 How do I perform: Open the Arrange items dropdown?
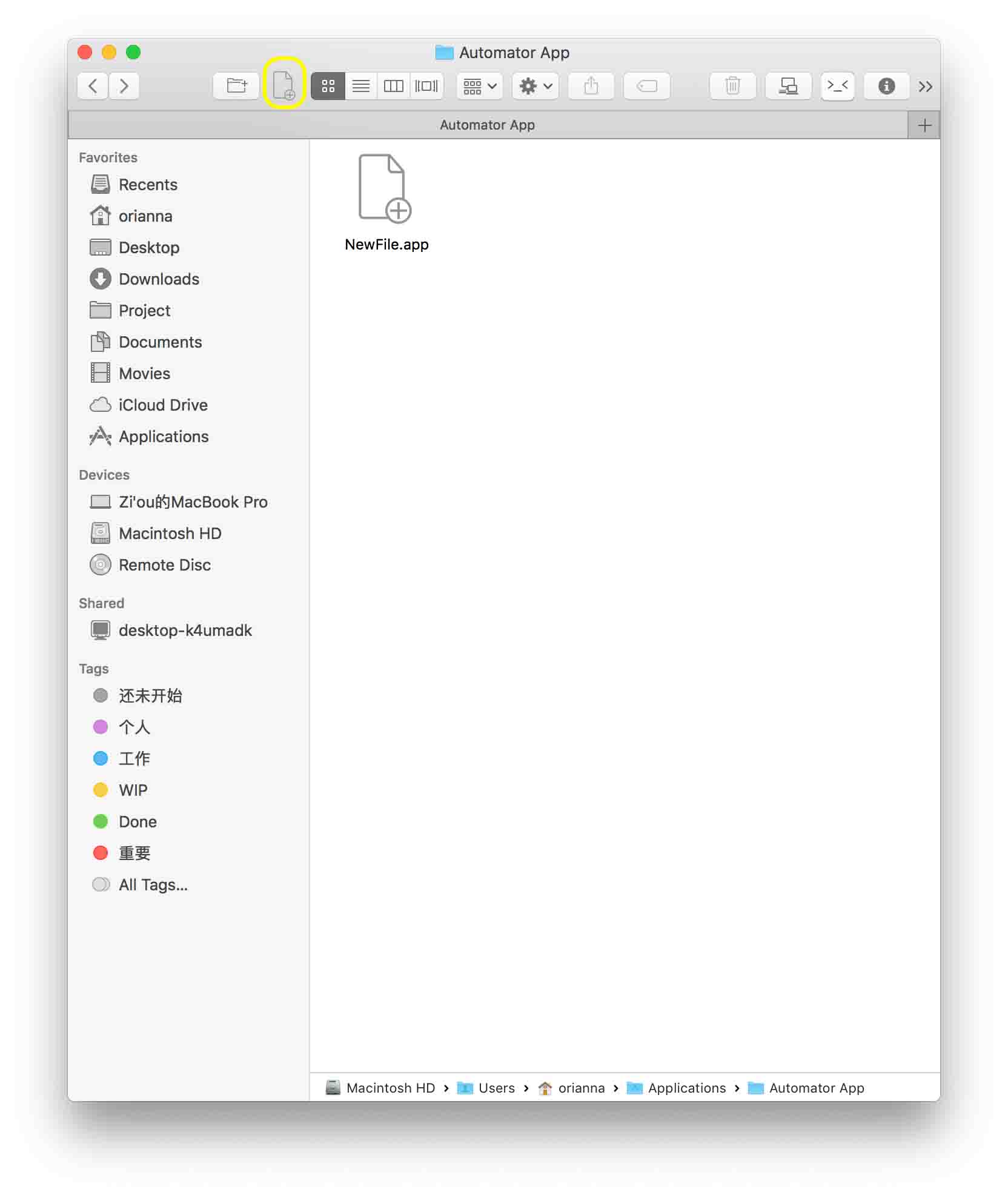[x=480, y=86]
